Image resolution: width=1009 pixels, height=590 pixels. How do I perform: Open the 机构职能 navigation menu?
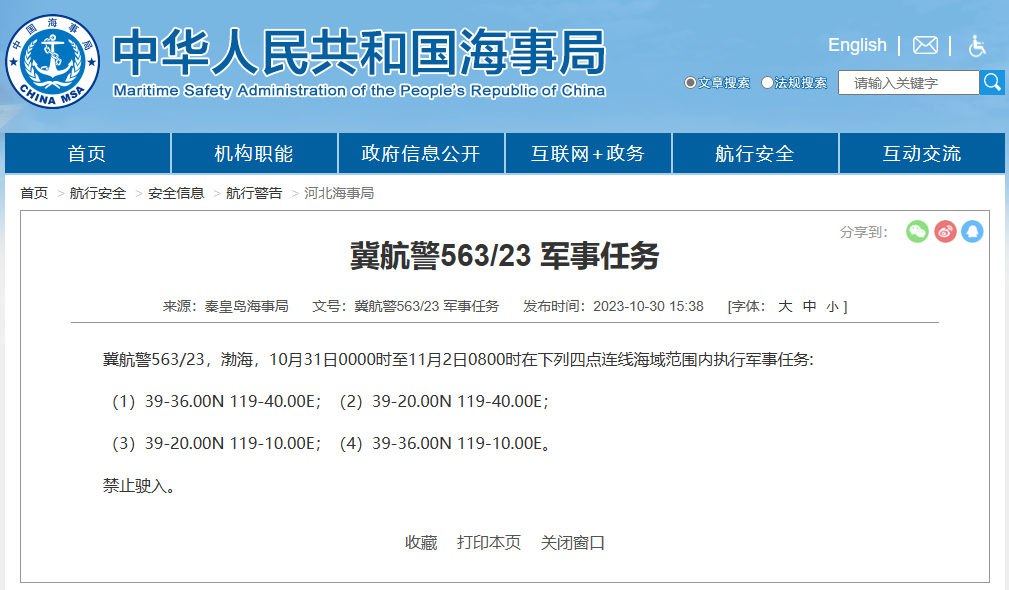[254, 154]
